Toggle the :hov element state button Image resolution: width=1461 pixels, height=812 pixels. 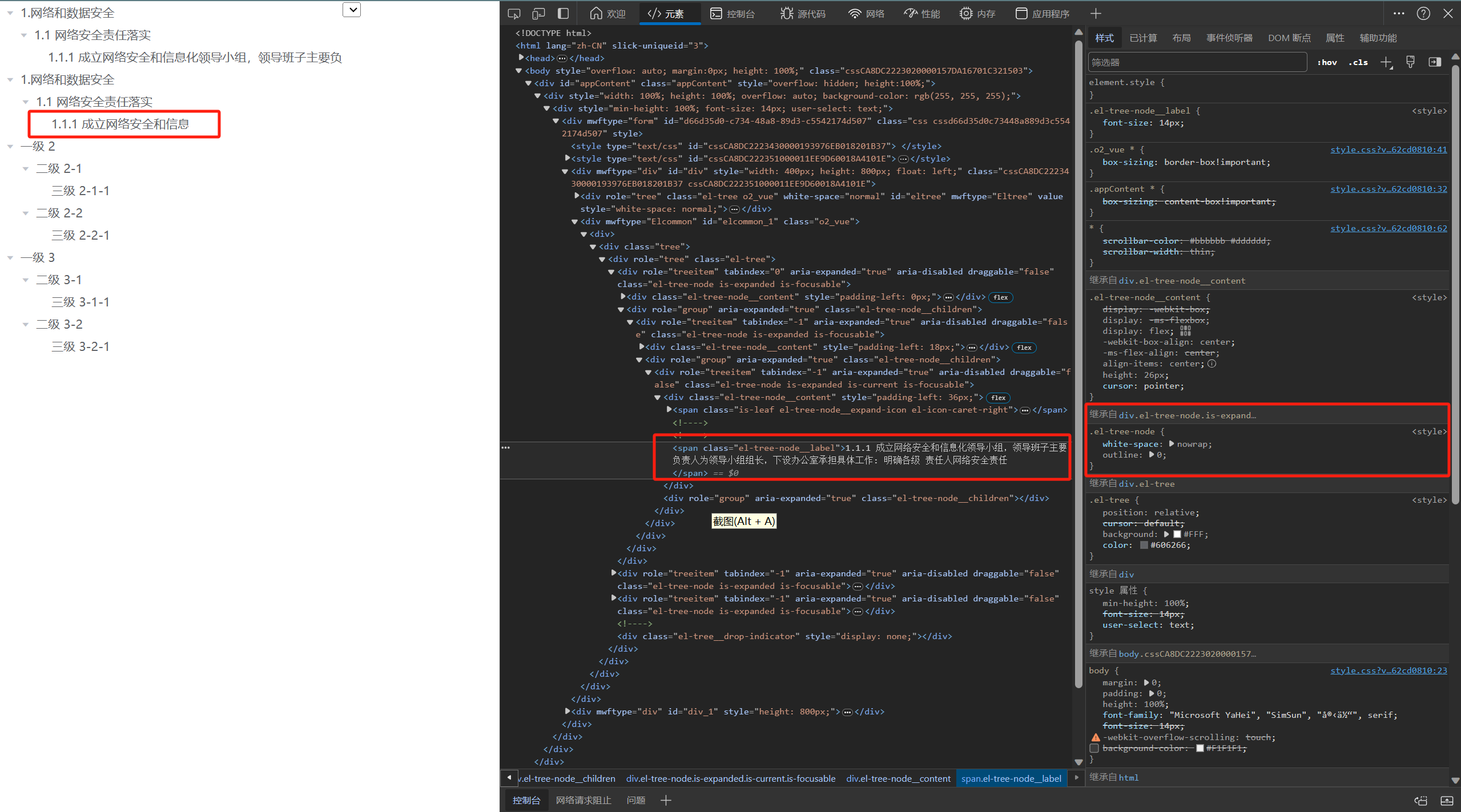[x=1327, y=62]
